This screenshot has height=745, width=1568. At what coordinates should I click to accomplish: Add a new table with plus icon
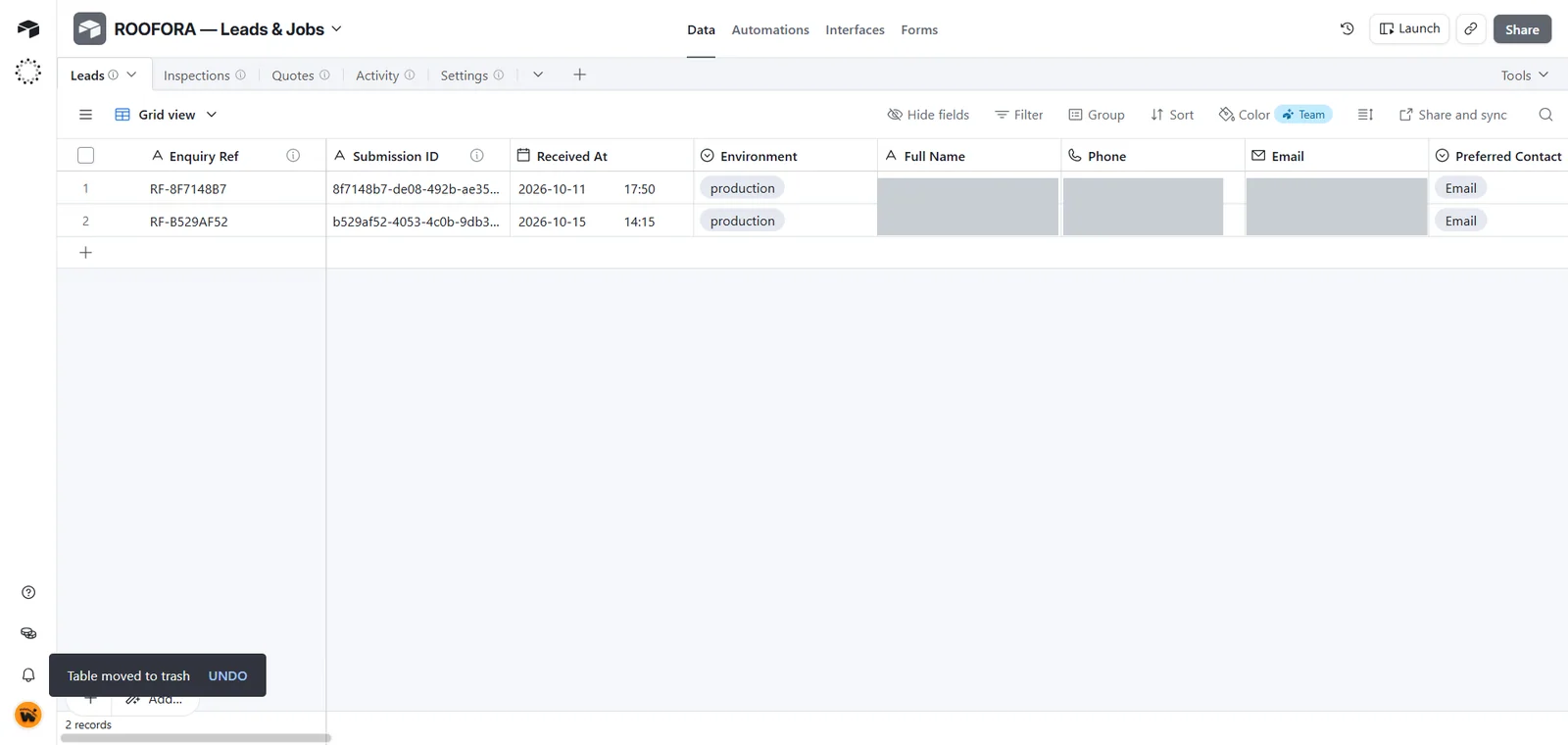(x=579, y=74)
